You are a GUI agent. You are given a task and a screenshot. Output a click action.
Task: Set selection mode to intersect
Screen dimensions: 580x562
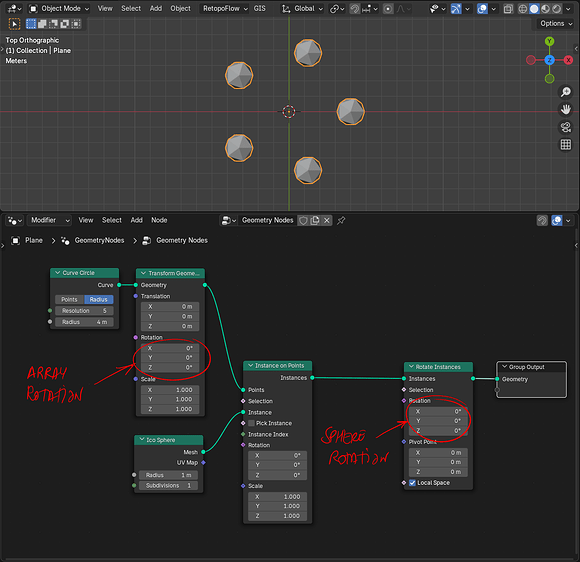(x=76, y=24)
